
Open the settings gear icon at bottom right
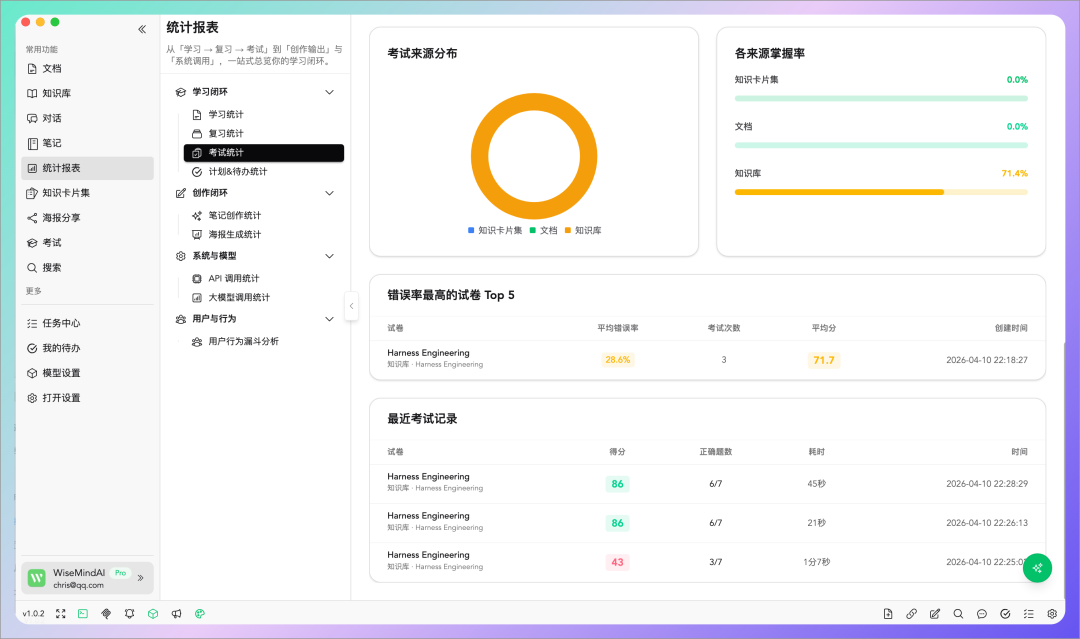[x=1052, y=614]
